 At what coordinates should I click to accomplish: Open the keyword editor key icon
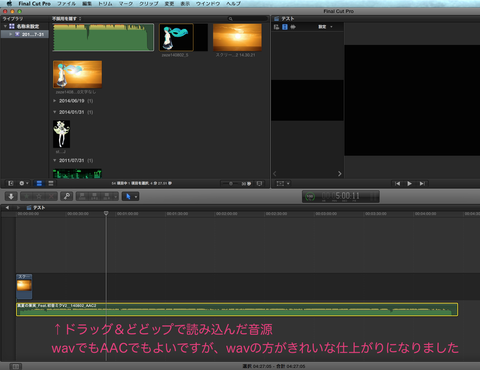point(67,196)
